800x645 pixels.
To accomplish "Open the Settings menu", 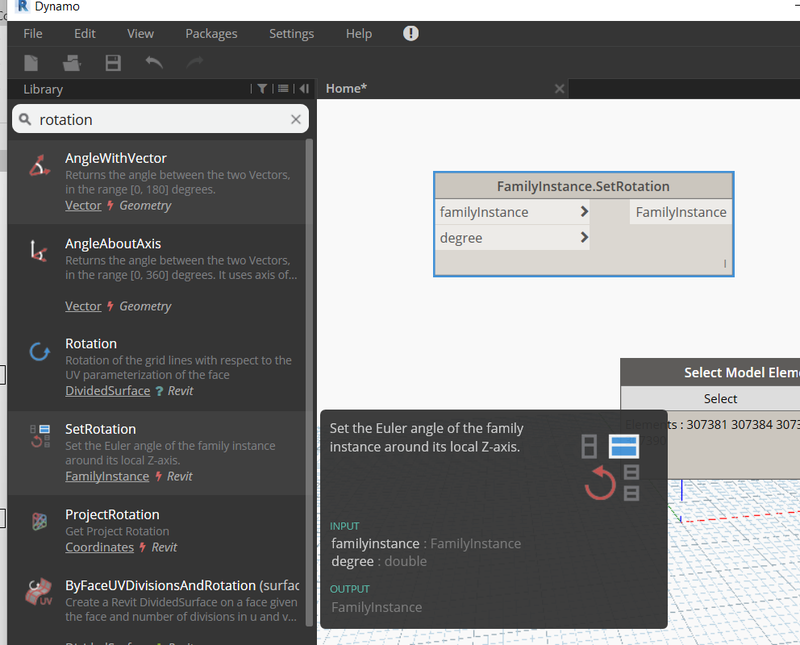I will (x=291, y=34).
